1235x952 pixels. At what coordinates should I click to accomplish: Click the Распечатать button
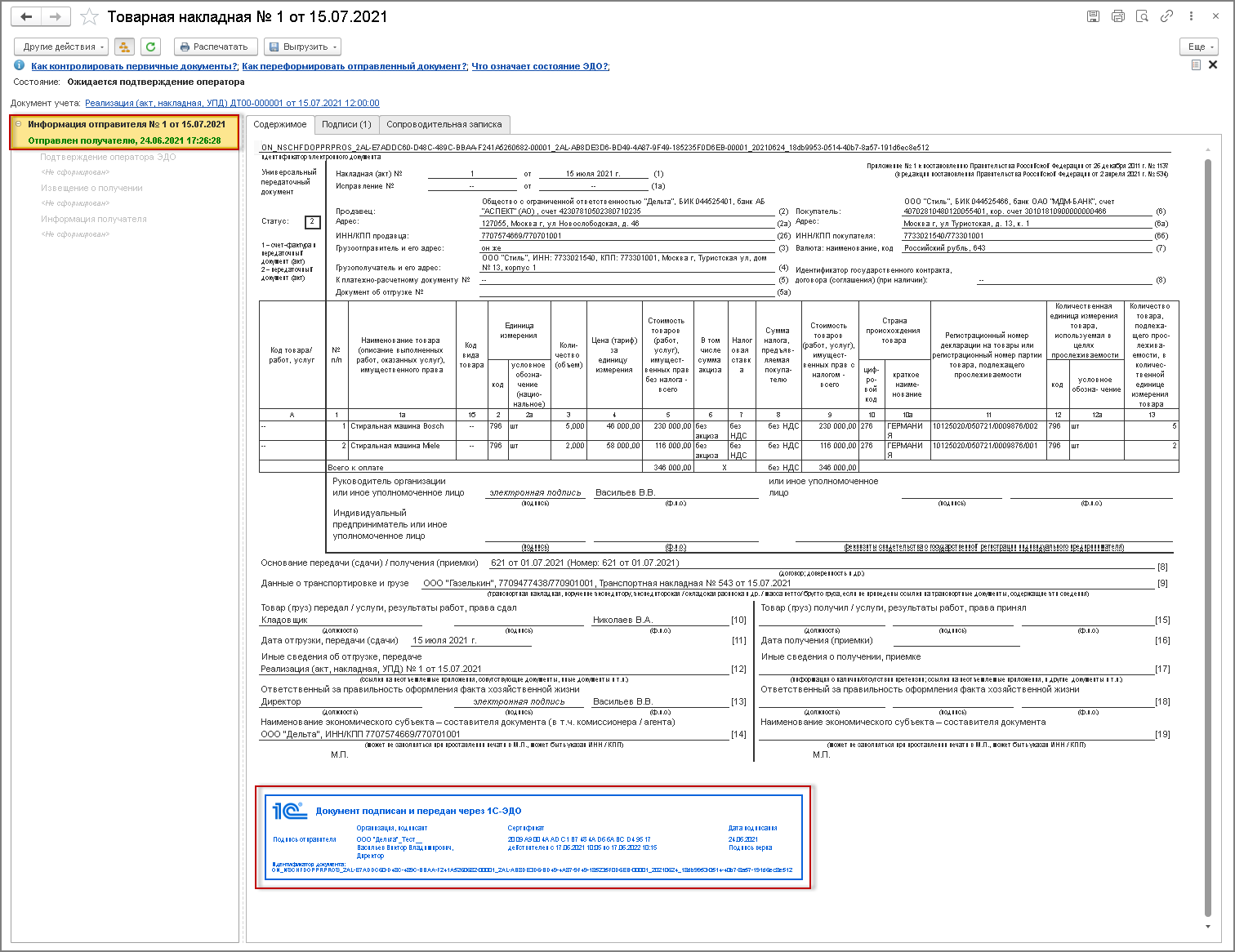(x=216, y=47)
